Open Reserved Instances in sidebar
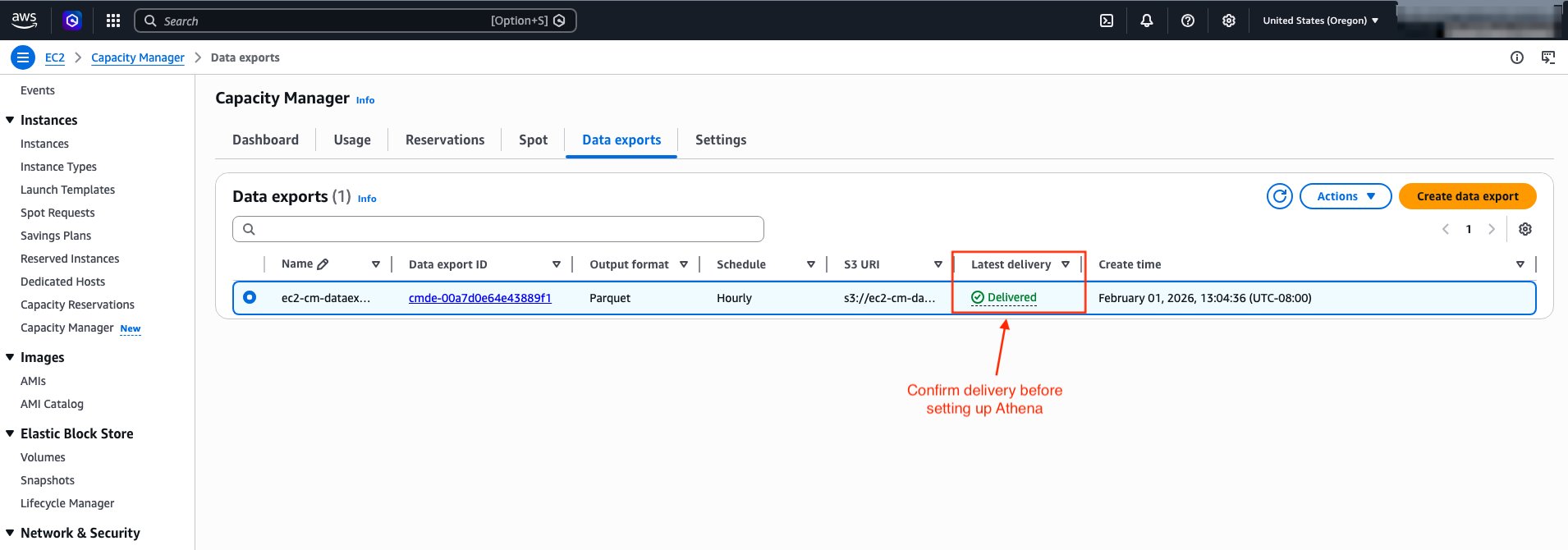This screenshot has height=550, width=1568. point(70,259)
